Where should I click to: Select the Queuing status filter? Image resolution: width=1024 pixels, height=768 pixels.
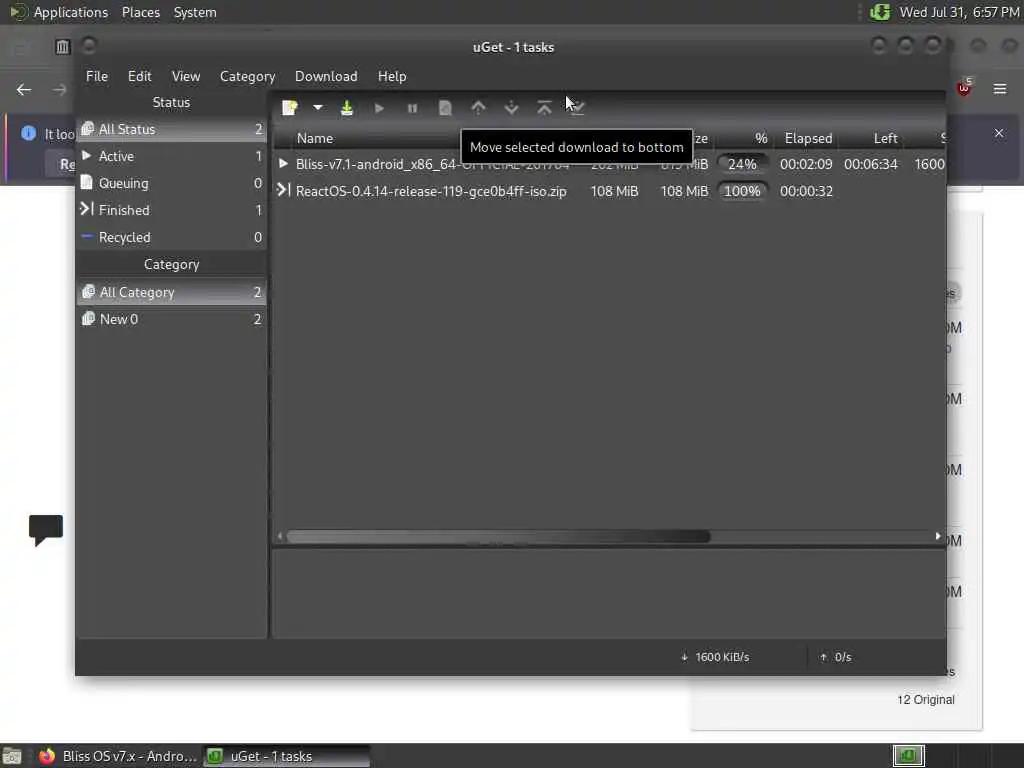click(172, 184)
